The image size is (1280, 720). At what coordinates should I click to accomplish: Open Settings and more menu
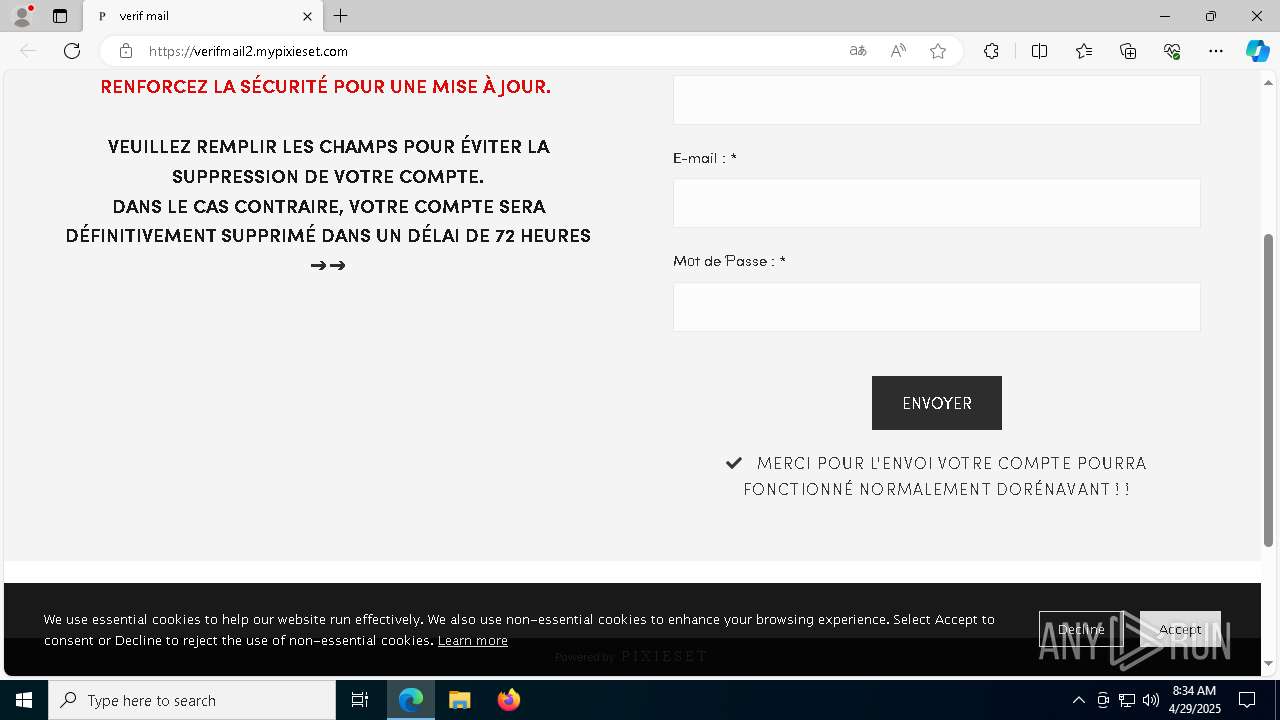tap(1216, 51)
